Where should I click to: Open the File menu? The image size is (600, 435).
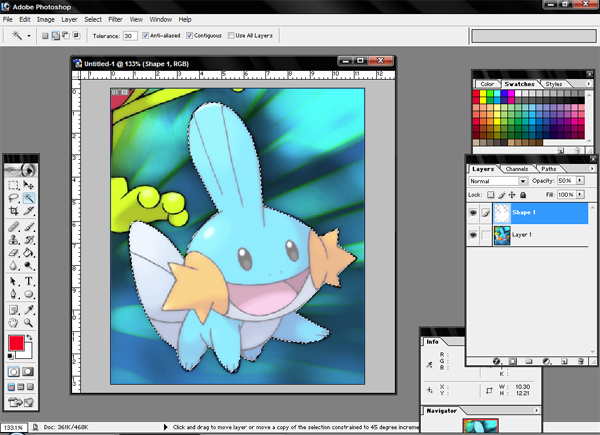[x=8, y=20]
